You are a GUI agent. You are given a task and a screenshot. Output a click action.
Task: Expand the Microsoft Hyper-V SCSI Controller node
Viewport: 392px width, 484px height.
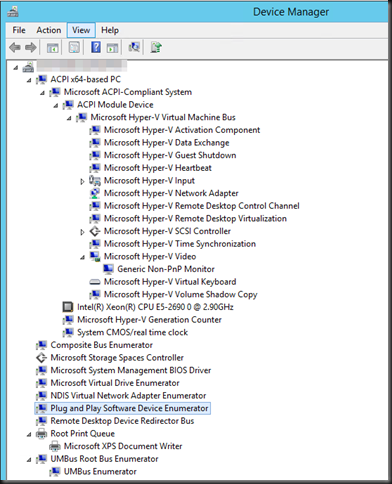click(82, 232)
